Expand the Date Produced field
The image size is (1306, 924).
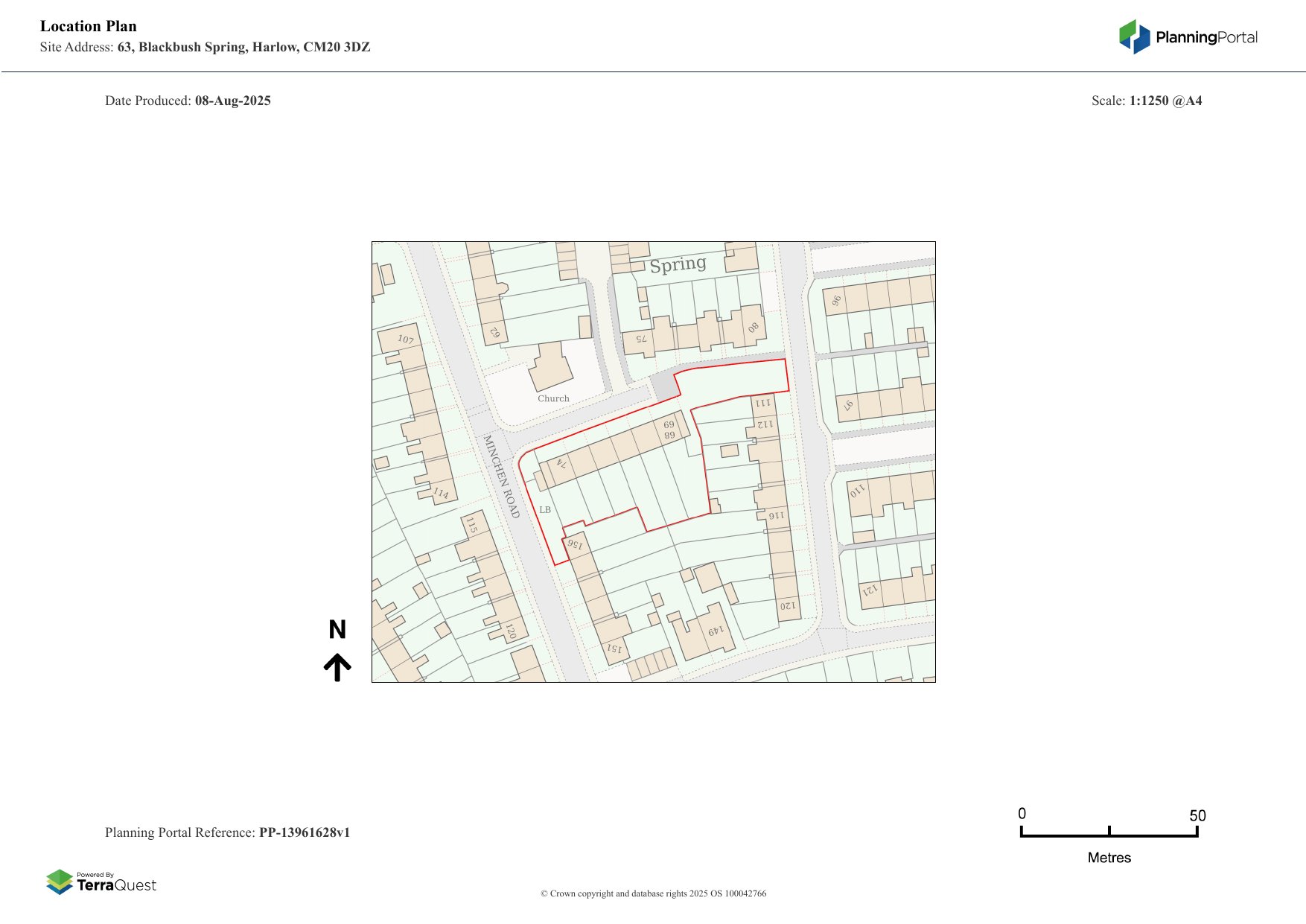coord(188,101)
